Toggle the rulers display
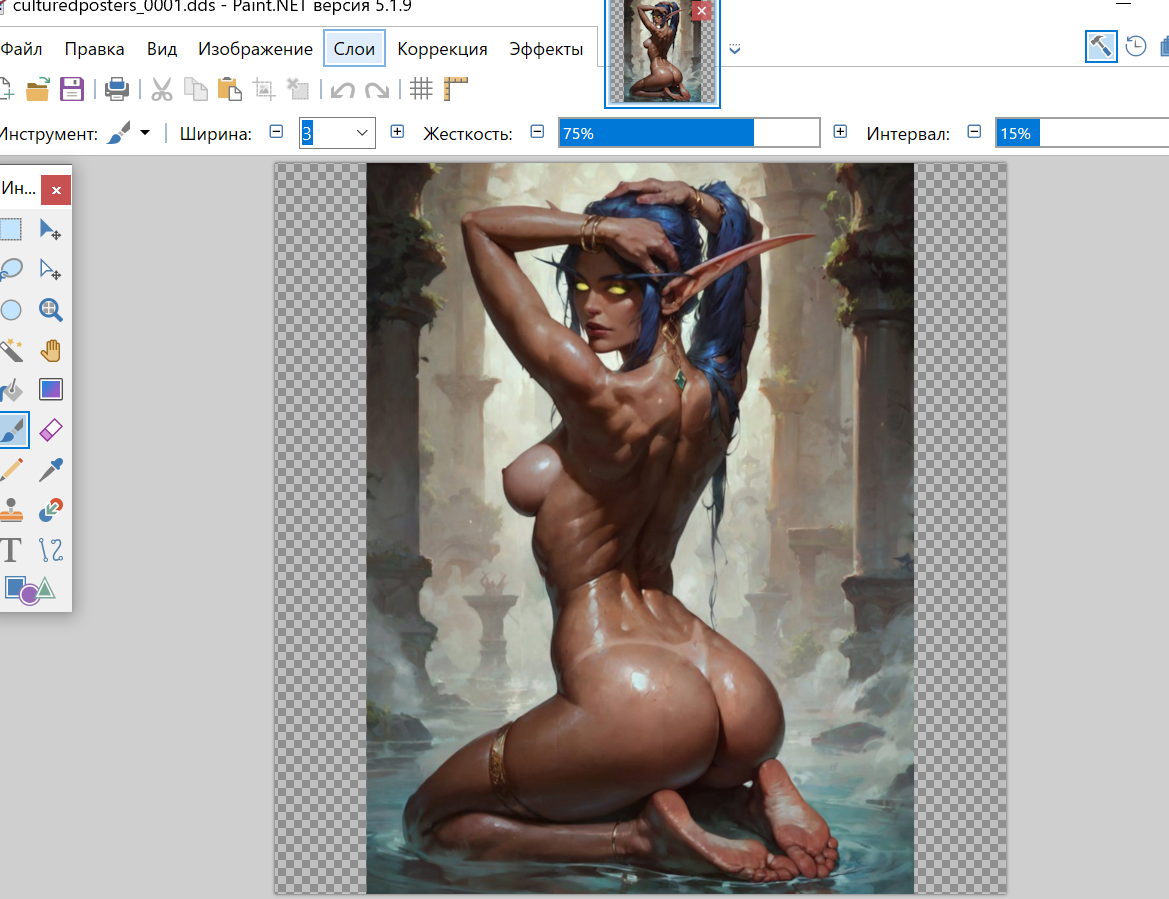This screenshot has width=1169, height=899. coord(456,89)
